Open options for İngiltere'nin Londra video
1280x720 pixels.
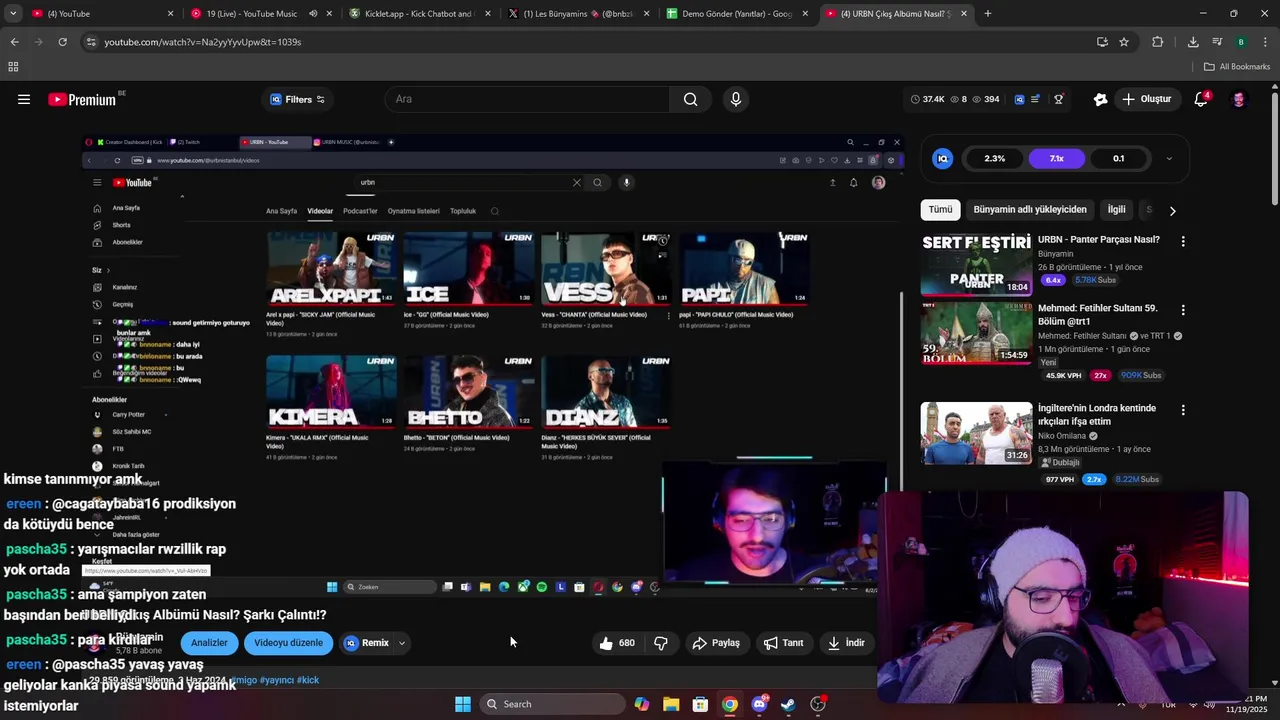coord(1183,410)
